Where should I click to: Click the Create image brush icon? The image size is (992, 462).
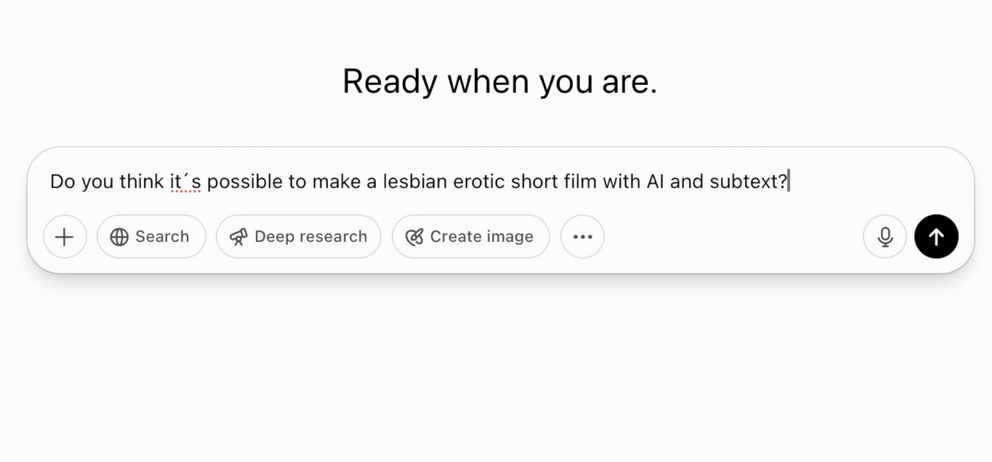[x=414, y=237]
